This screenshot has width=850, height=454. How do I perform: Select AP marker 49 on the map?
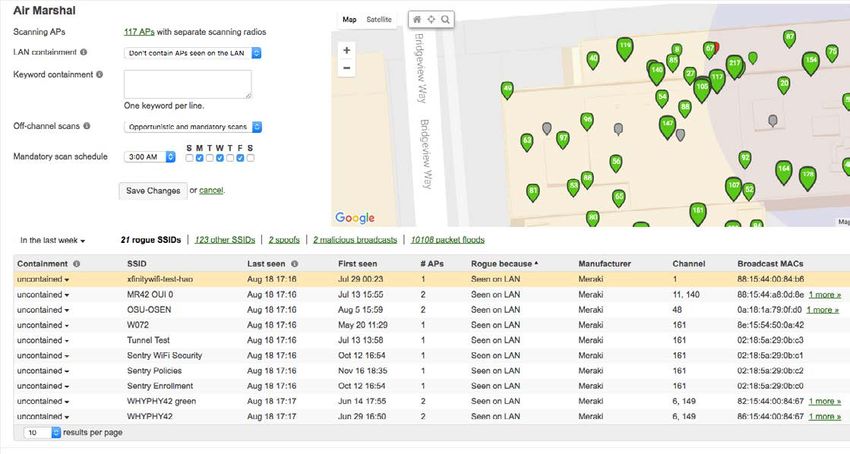(x=507, y=89)
